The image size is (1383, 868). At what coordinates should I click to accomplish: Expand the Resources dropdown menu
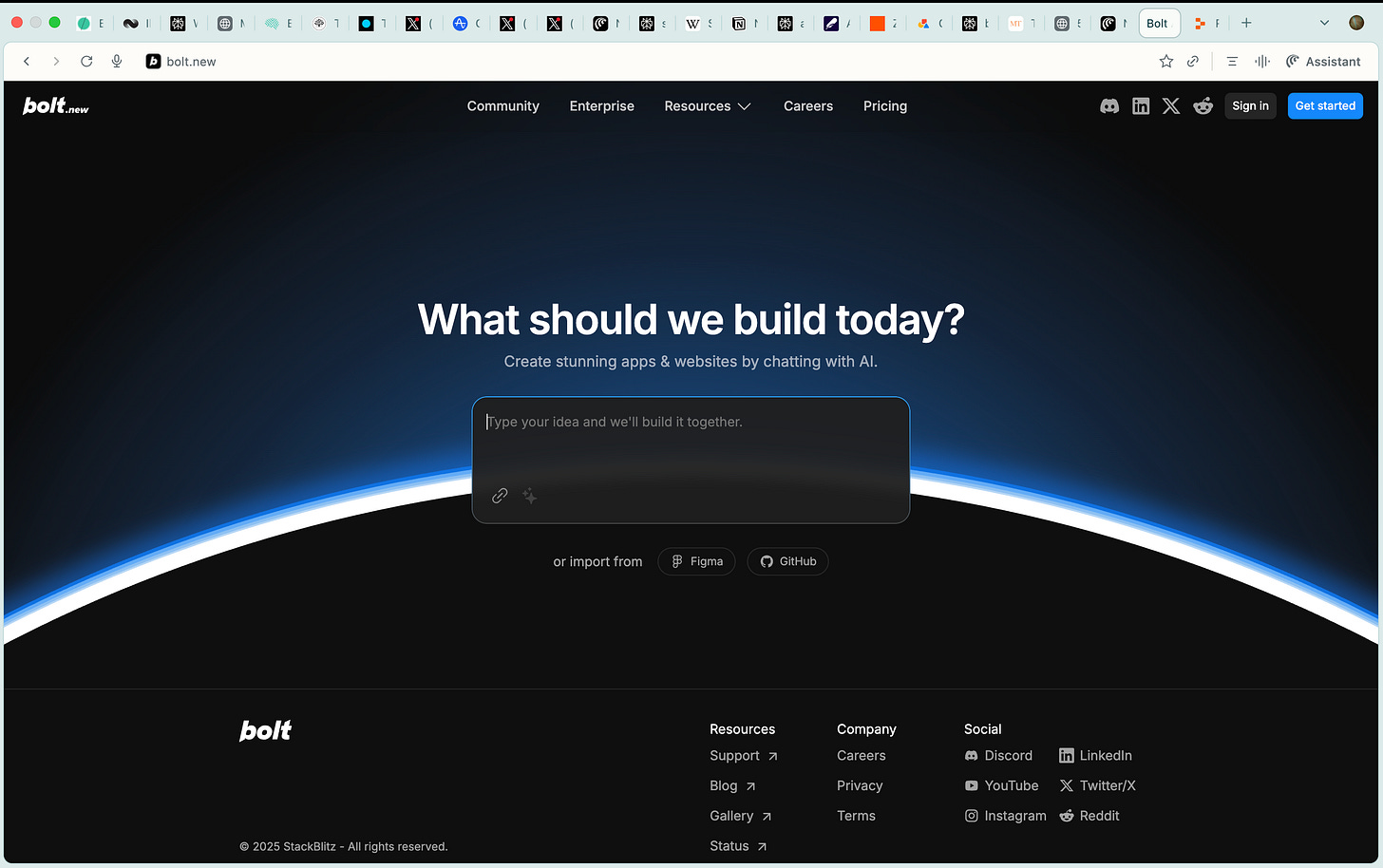708,106
